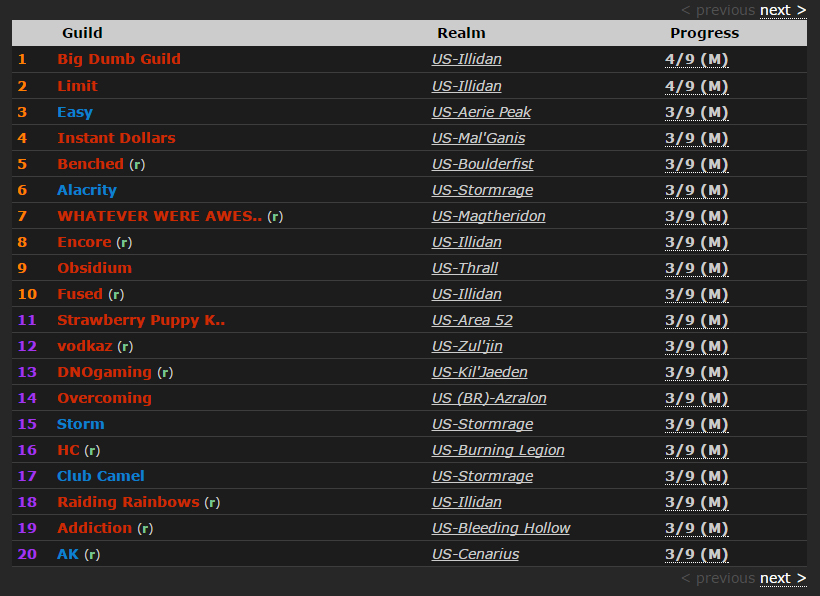Go to next page via top pagination
Viewport: 820px width, 596px height.
tap(783, 10)
